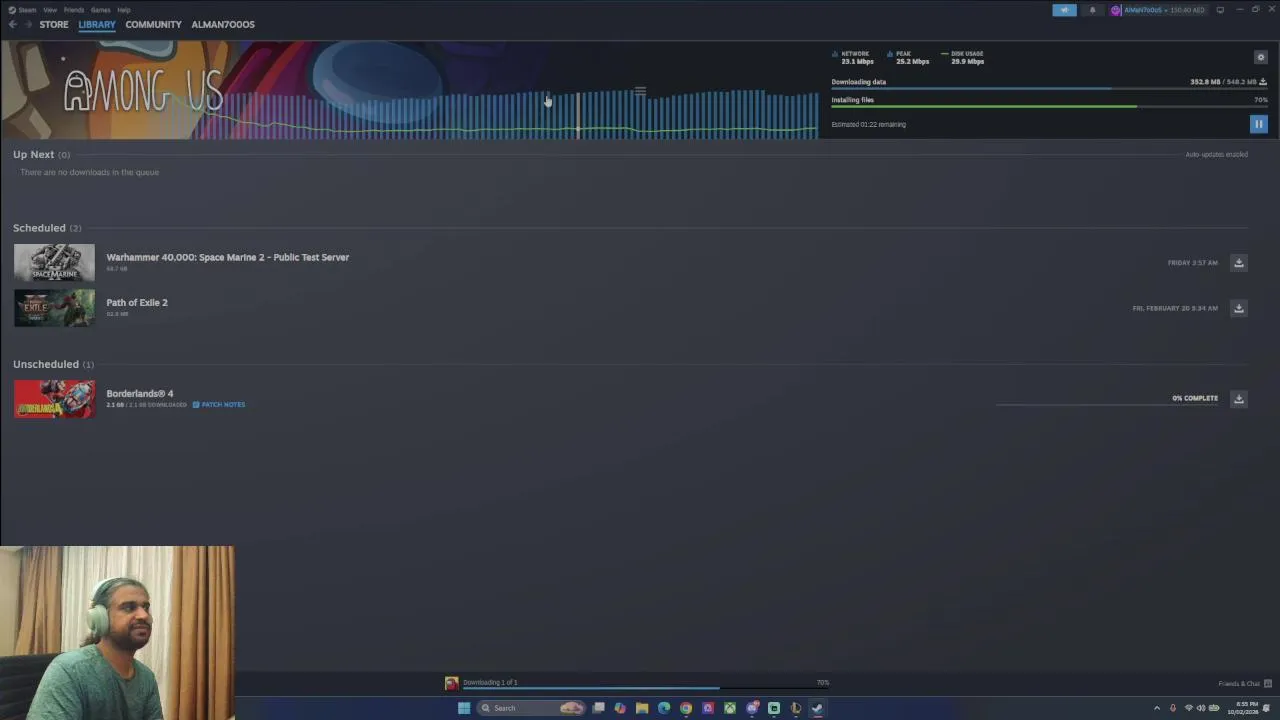Click the announcements megaphone button
This screenshot has height=720, width=1280.
point(1064,10)
